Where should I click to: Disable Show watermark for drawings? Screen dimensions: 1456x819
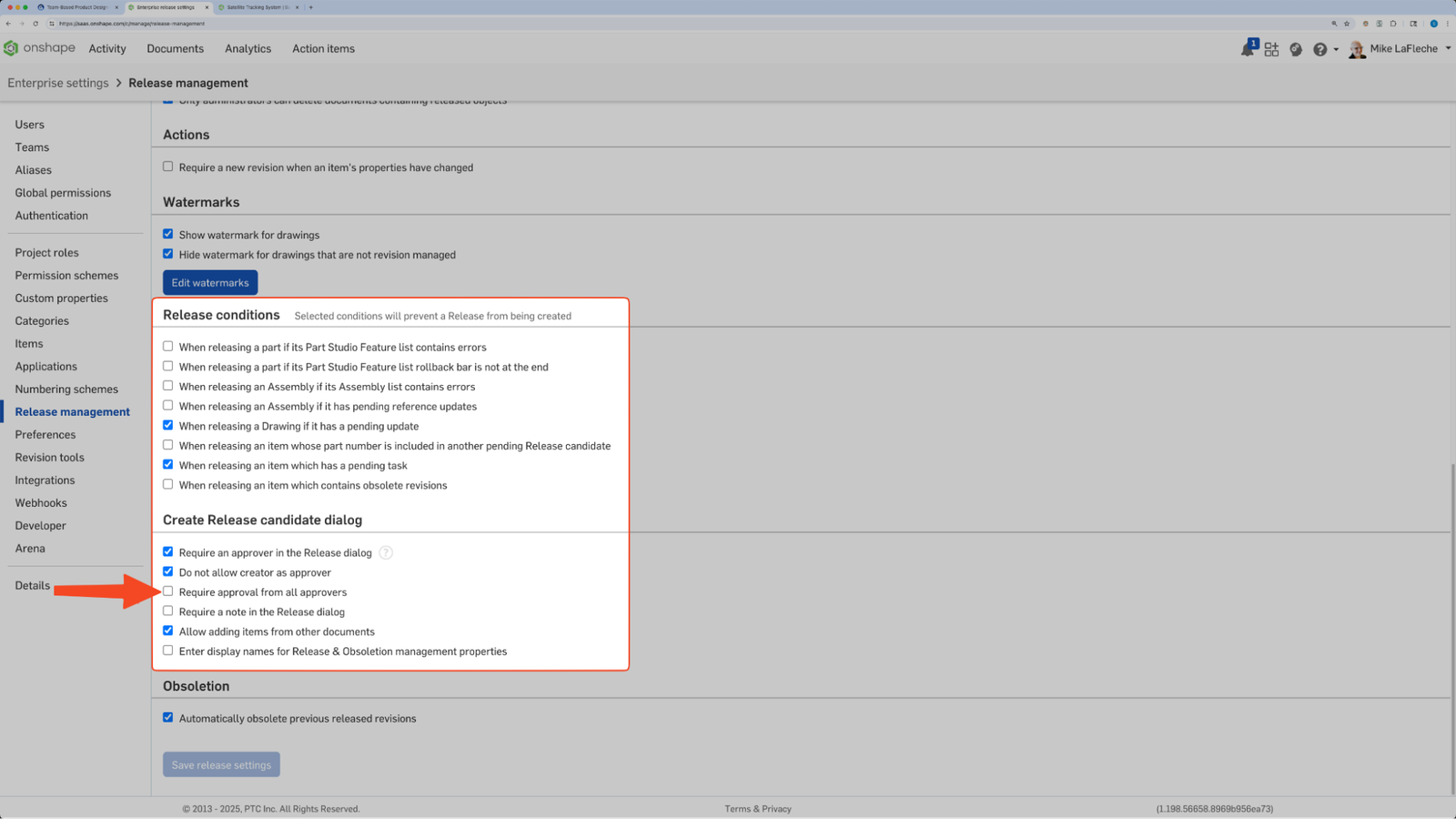[x=167, y=233]
